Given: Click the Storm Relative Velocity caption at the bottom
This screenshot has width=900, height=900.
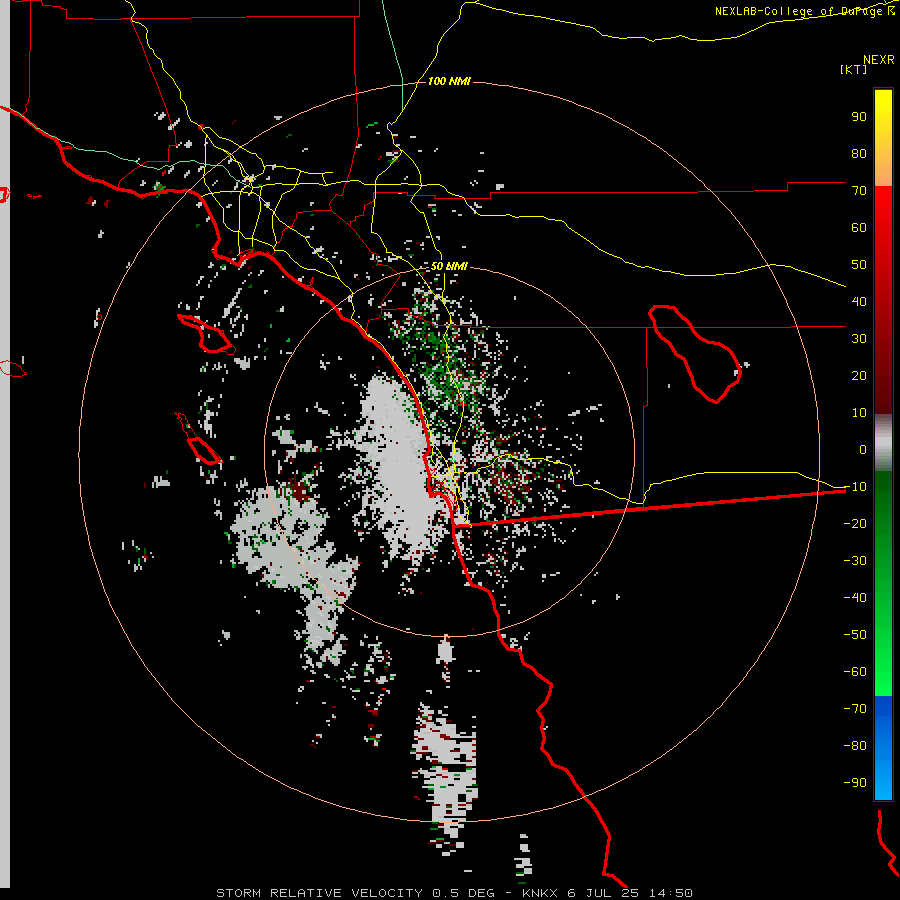Looking at the screenshot, I should point(454,893).
